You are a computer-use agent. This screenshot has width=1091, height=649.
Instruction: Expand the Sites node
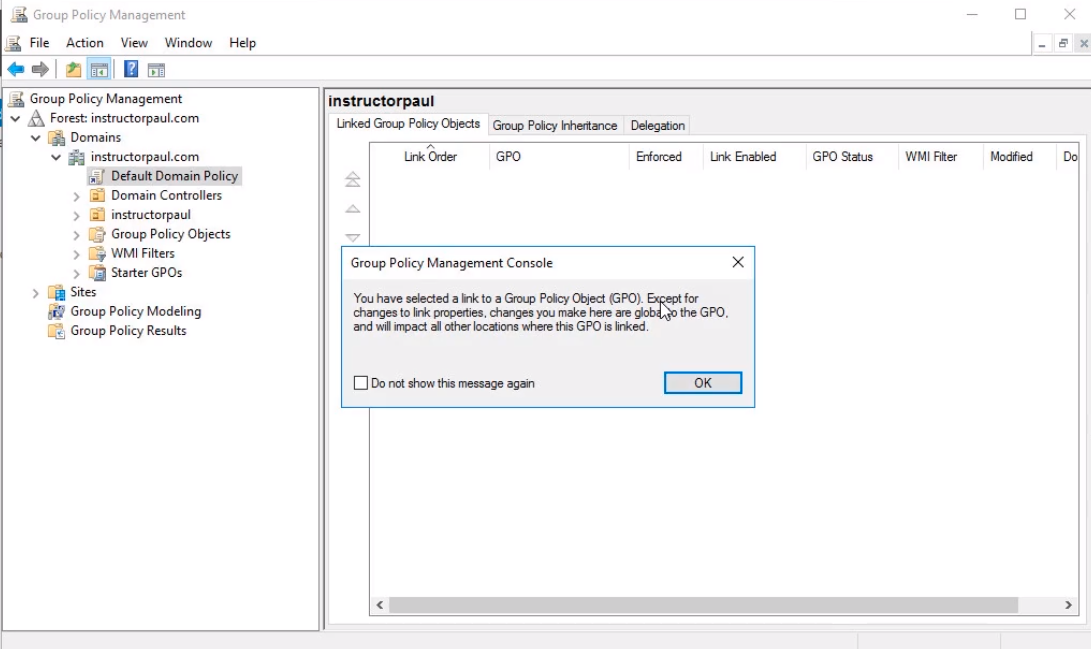tap(35, 294)
